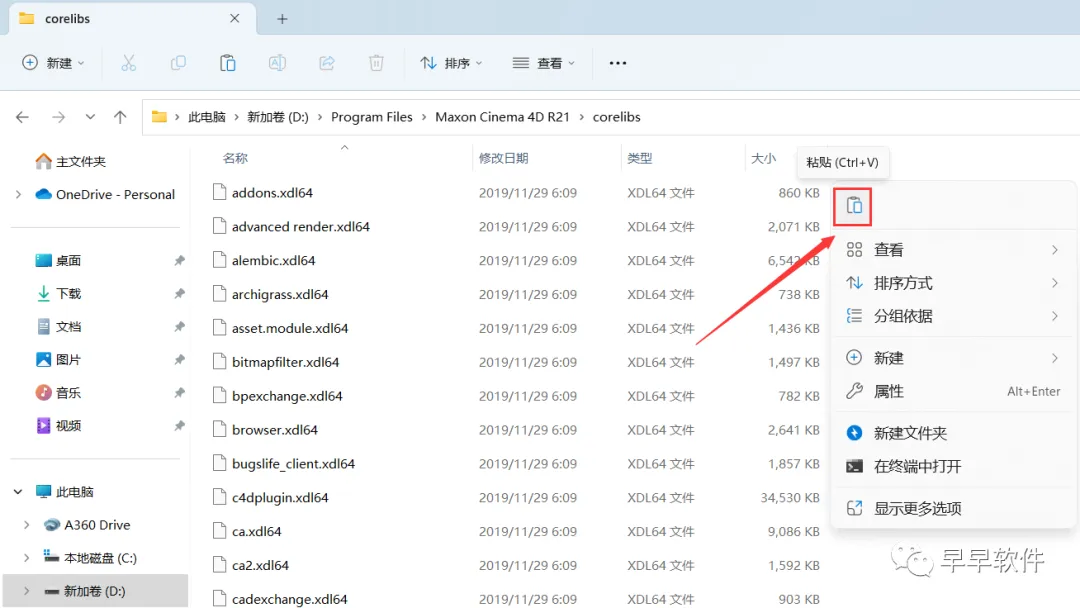
Task: Select the c4dplugin.xdl64 file
Action: pyautogui.click(x=280, y=497)
